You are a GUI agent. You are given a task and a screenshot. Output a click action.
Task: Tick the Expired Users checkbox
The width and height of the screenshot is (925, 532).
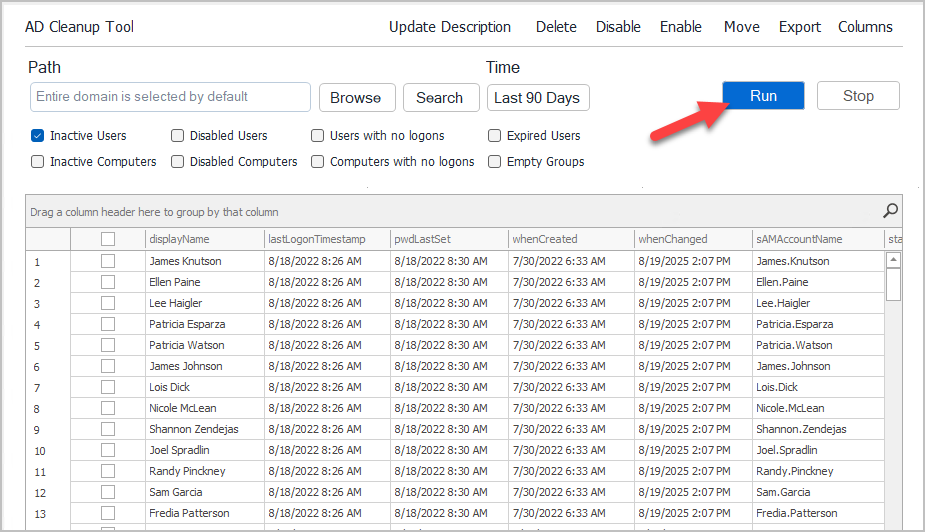[494, 136]
